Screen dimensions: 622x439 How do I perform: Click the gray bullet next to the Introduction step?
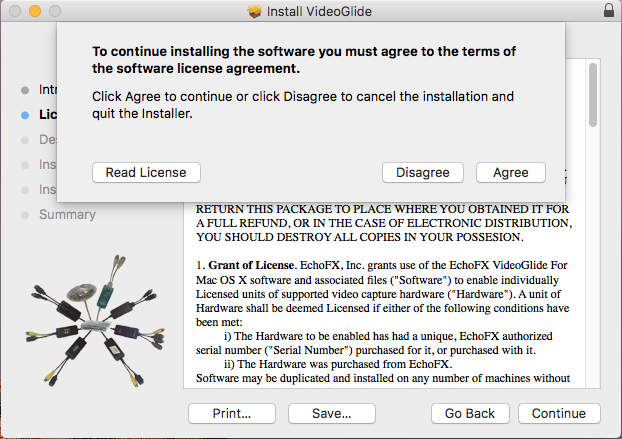click(x=25, y=90)
